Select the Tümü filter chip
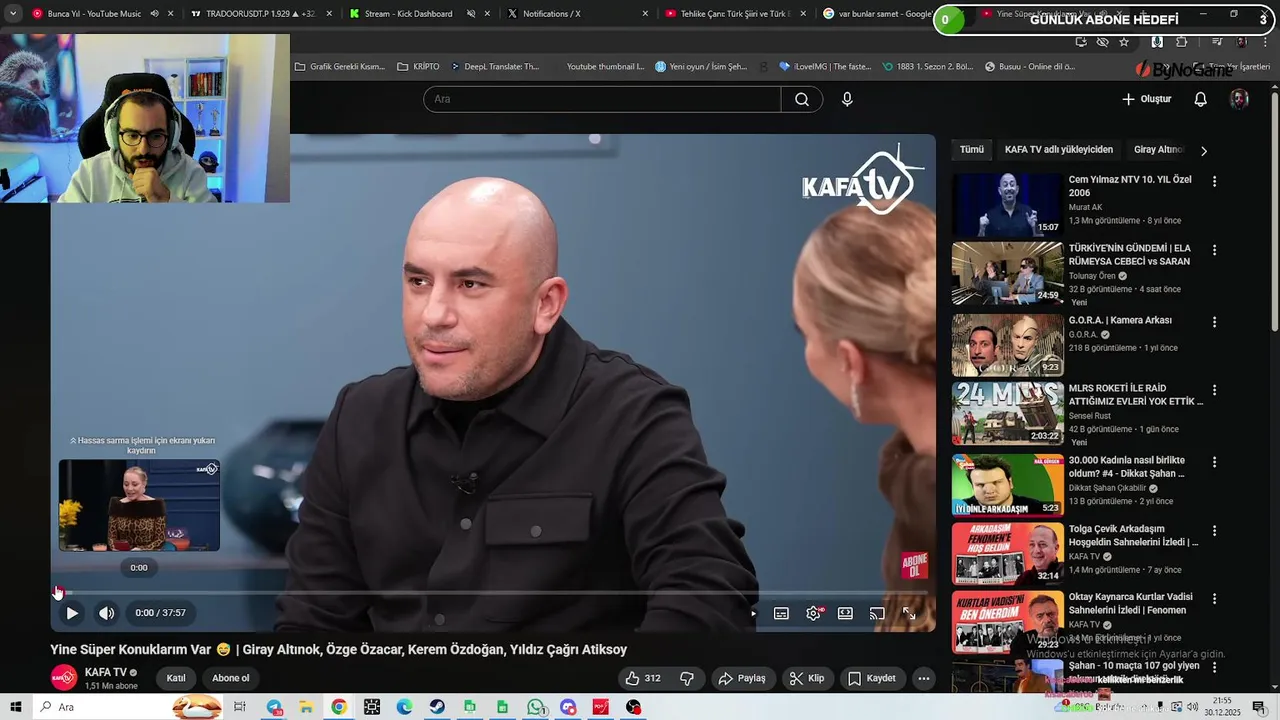The image size is (1280, 720). pos(972,150)
